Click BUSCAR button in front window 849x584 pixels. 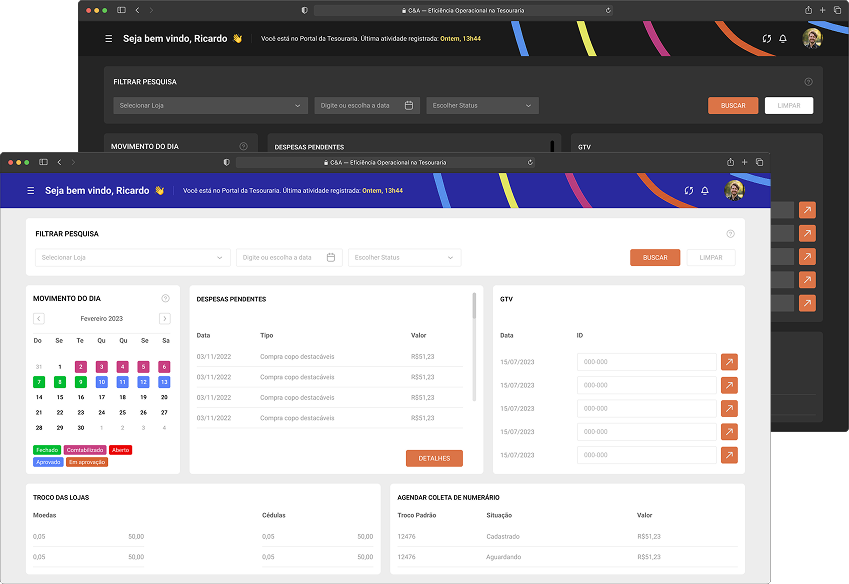pyautogui.click(x=655, y=258)
